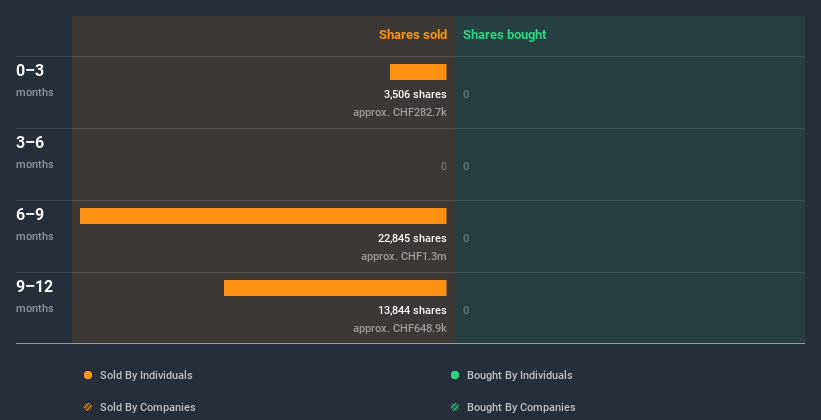The height and width of the screenshot is (420, 821).
Task: Click the green Bought By Individuals legend dot
Action: 455,375
